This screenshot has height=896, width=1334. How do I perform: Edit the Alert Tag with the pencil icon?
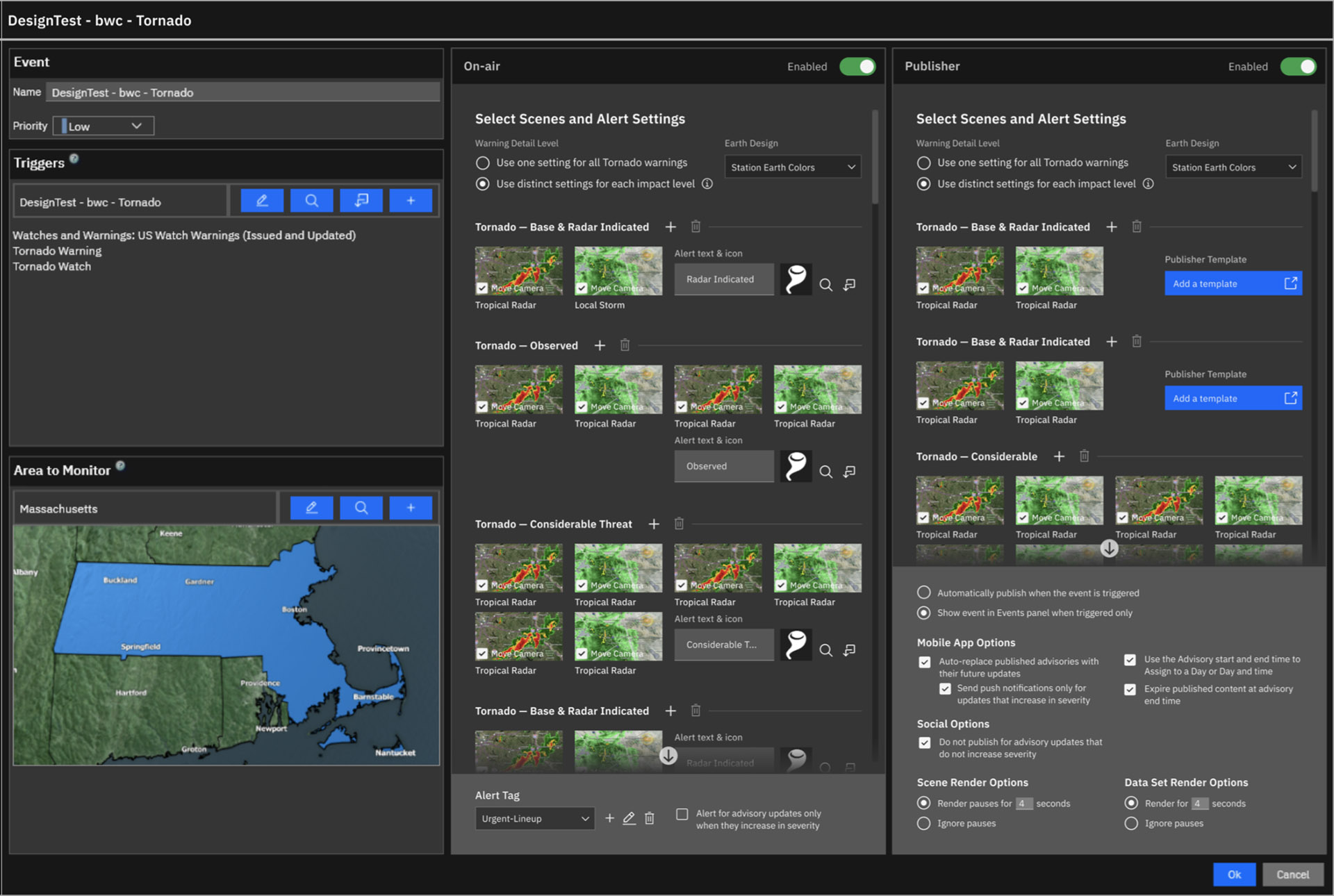(629, 818)
